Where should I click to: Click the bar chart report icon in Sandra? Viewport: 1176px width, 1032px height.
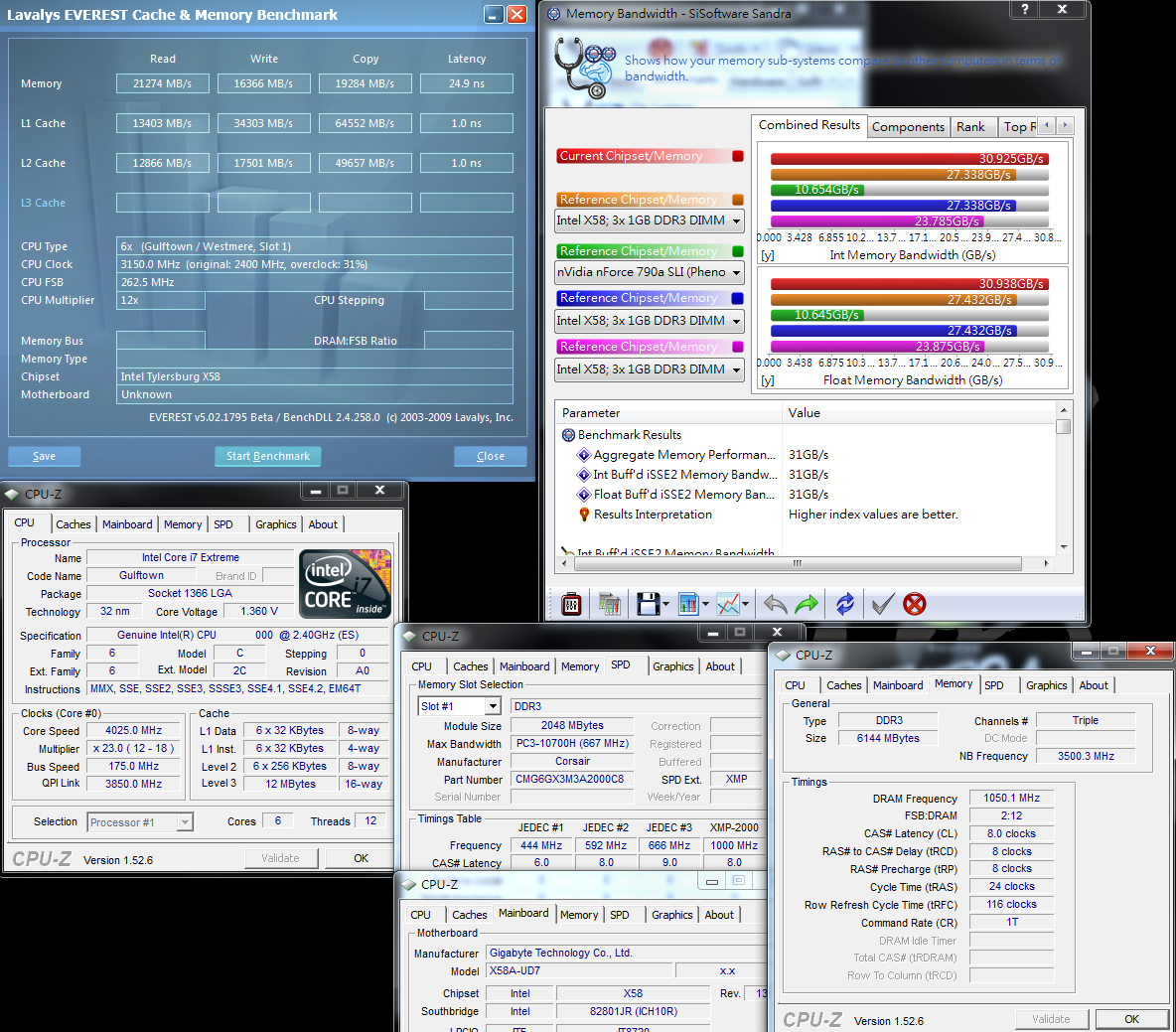[x=689, y=604]
